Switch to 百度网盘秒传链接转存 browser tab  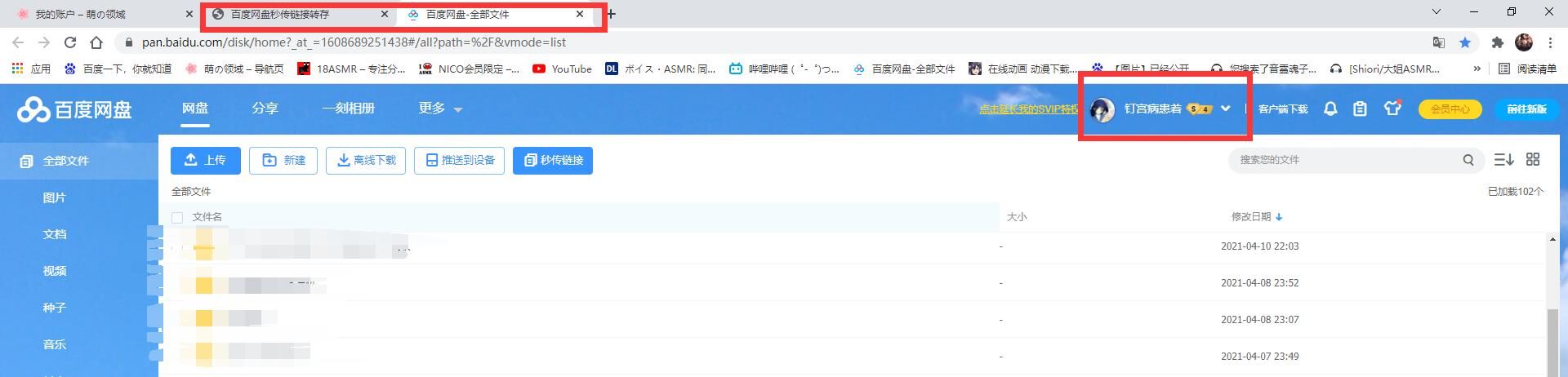click(x=280, y=14)
